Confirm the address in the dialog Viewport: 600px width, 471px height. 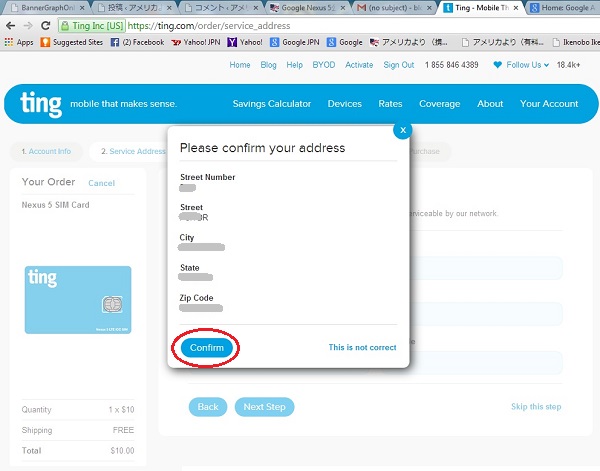pyautogui.click(x=207, y=348)
